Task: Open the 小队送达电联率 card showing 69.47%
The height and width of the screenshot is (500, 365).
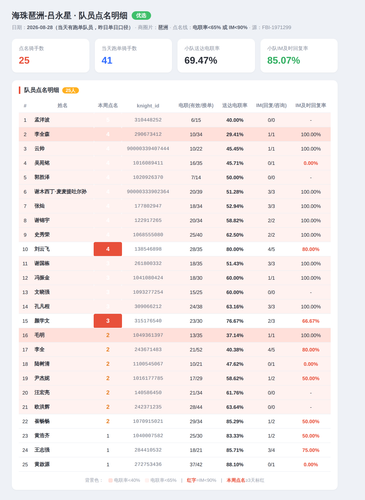Action: pyautogui.click(x=216, y=56)
